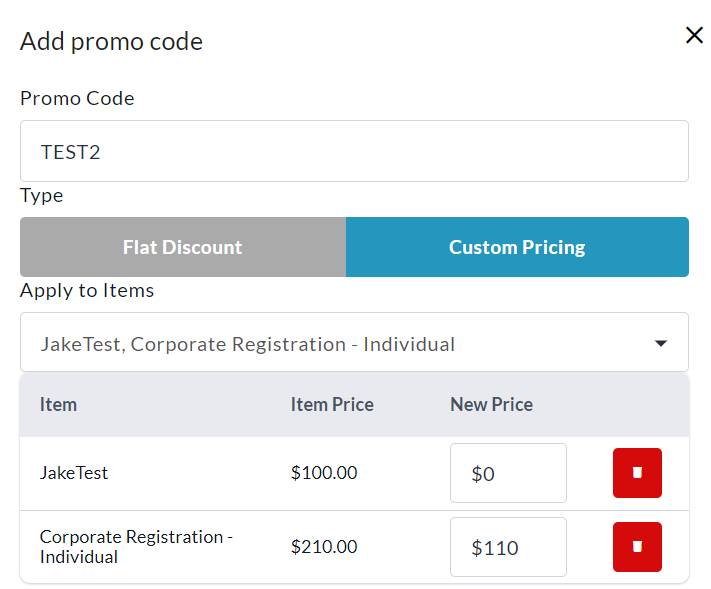Select the Flat Discount type
Viewport: 711px width, 589px height.
(x=183, y=247)
